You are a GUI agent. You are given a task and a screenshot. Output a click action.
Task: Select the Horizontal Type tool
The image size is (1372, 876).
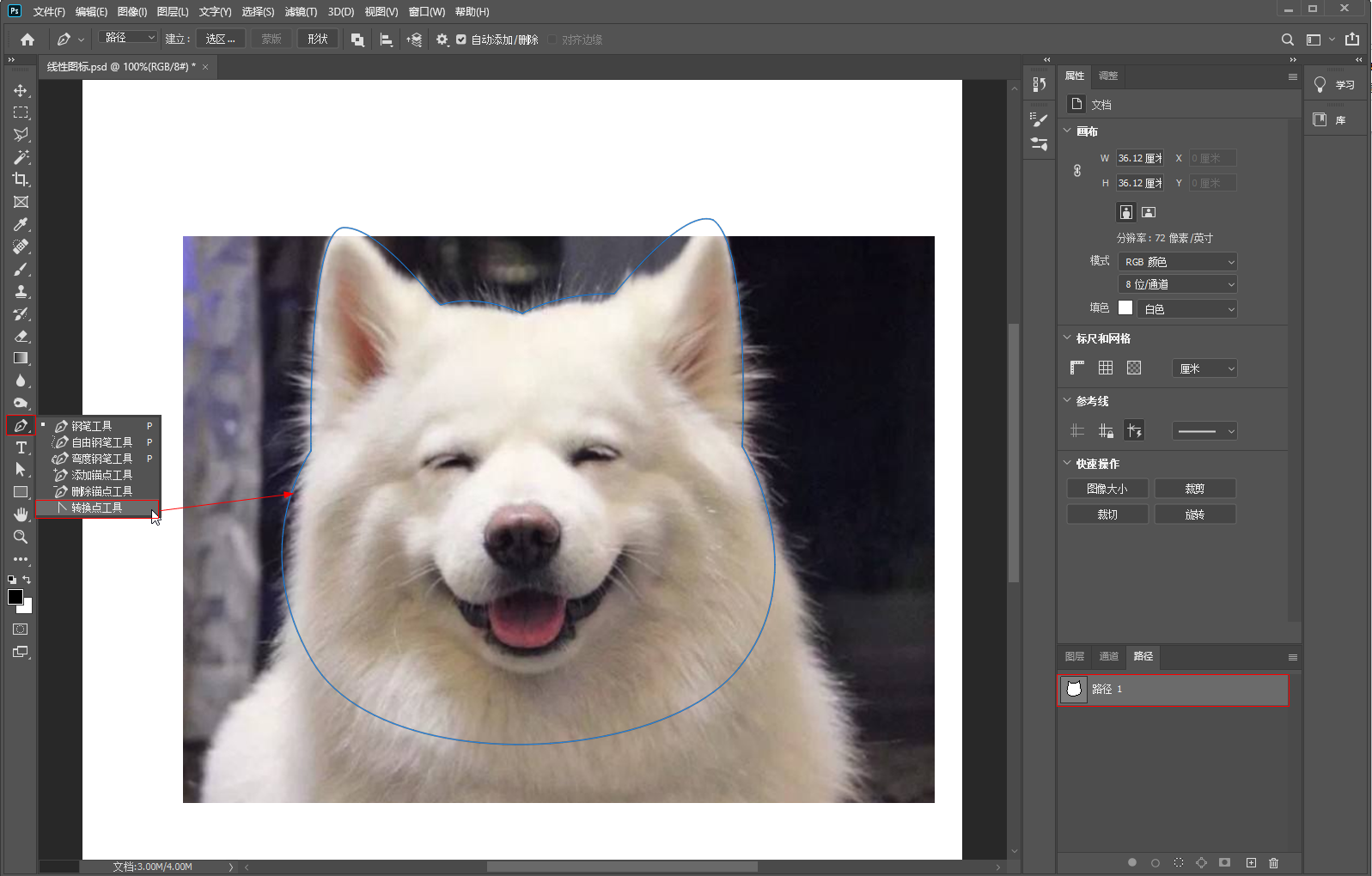pyautogui.click(x=21, y=447)
